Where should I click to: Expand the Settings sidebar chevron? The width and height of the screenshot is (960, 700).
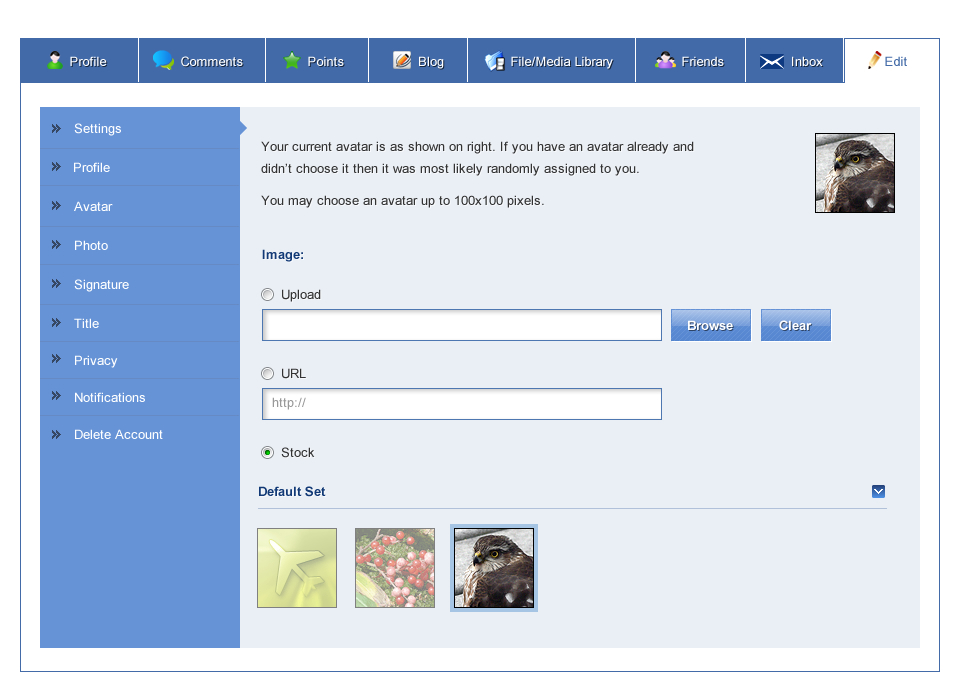[x=56, y=128]
